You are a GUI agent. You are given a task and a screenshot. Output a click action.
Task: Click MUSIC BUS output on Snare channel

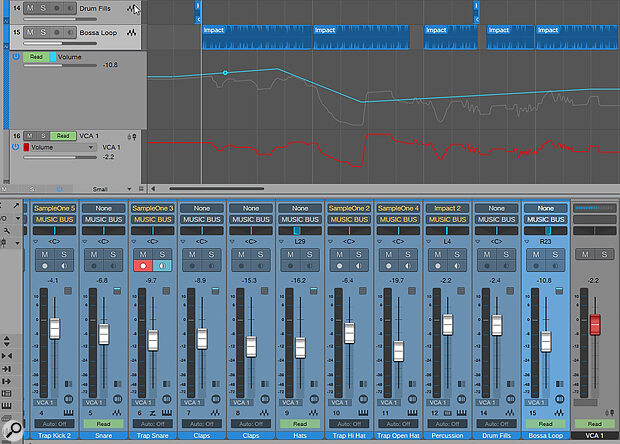tap(103, 218)
